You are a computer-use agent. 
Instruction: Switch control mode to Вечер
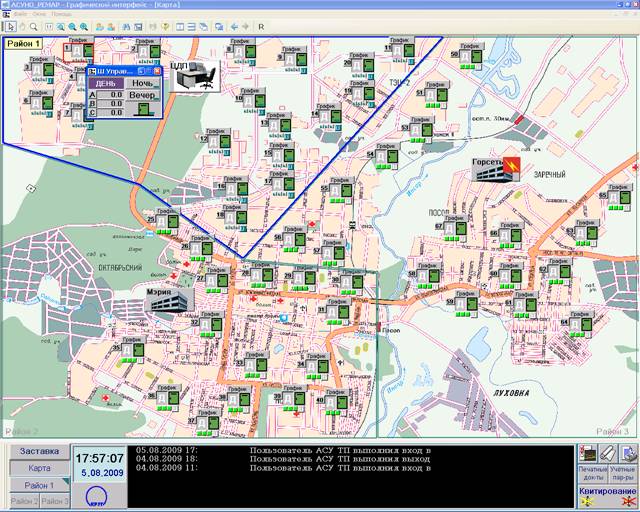tap(142, 95)
